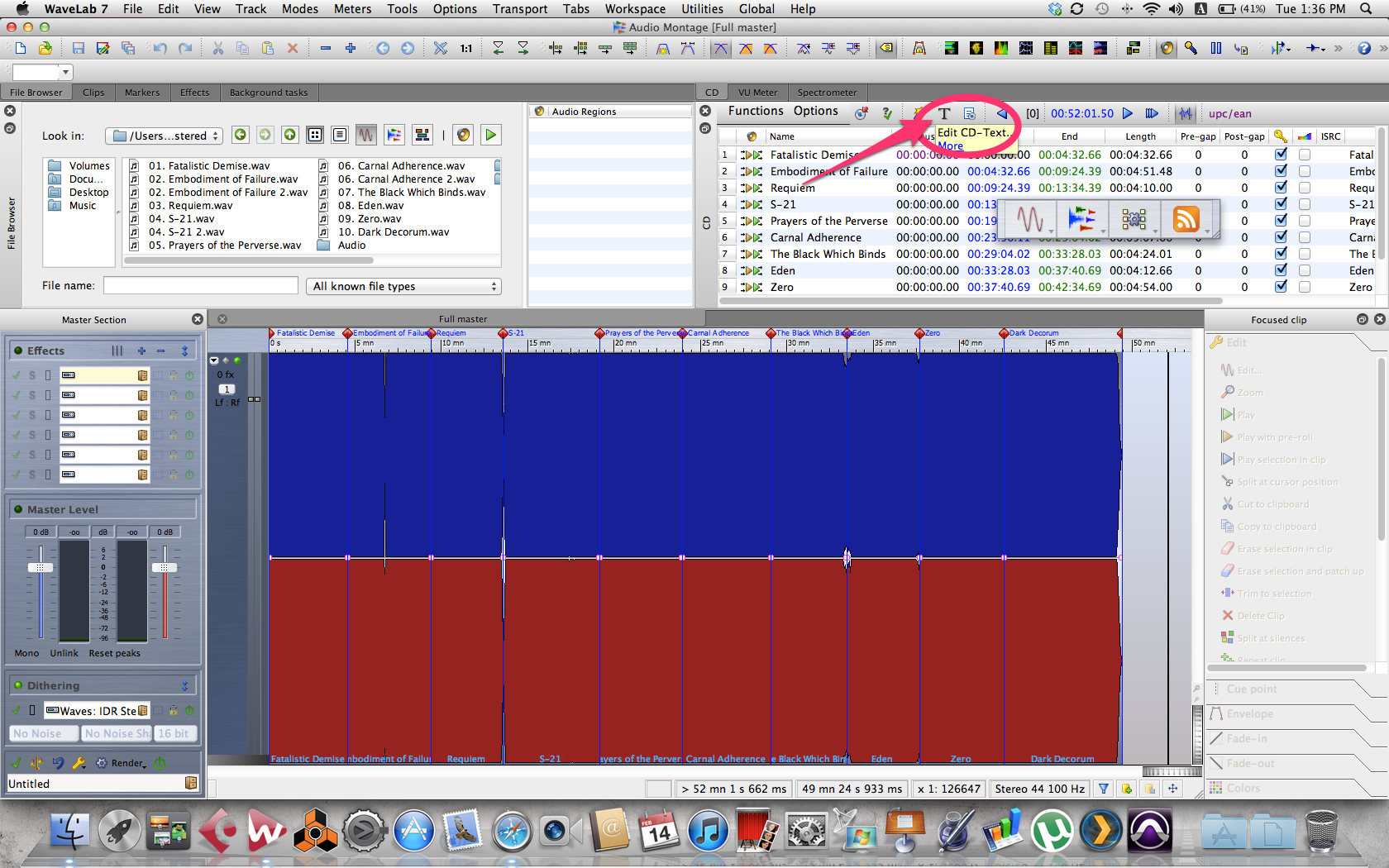Open first effect slot preset menu

[142, 375]
